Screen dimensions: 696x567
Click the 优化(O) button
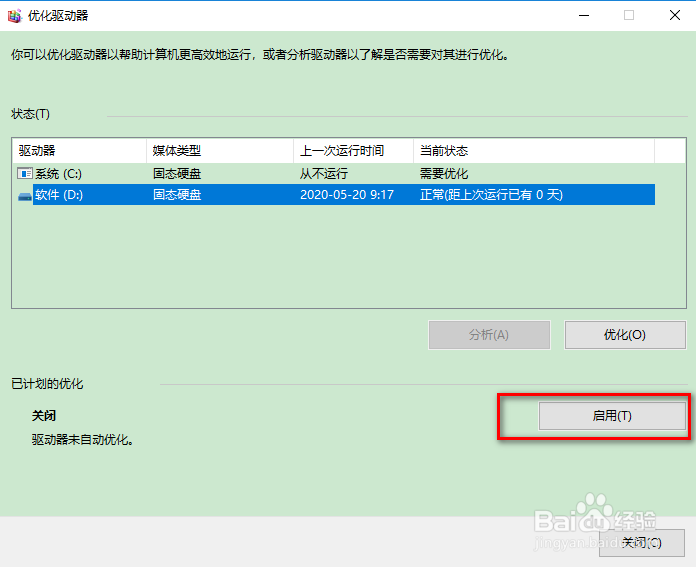pos(625,335)
